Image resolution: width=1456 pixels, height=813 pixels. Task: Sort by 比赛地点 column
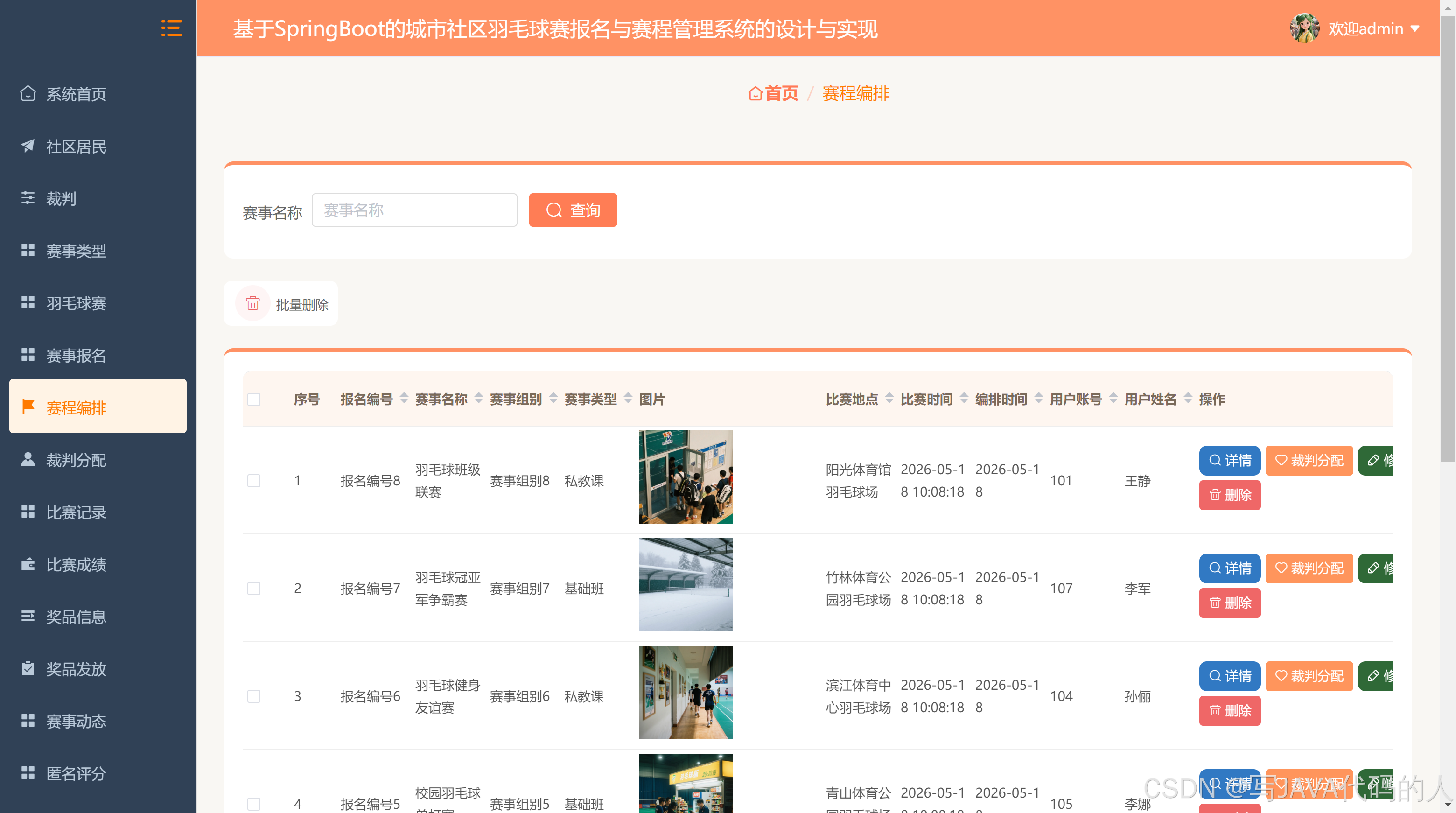[x=889, y=399]
